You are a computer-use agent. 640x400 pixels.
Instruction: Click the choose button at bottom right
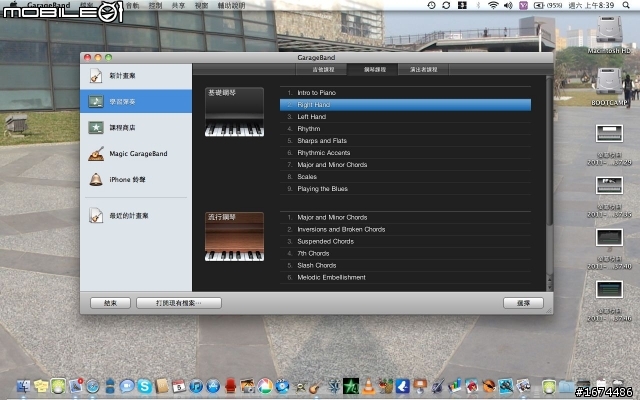[523, 303]
